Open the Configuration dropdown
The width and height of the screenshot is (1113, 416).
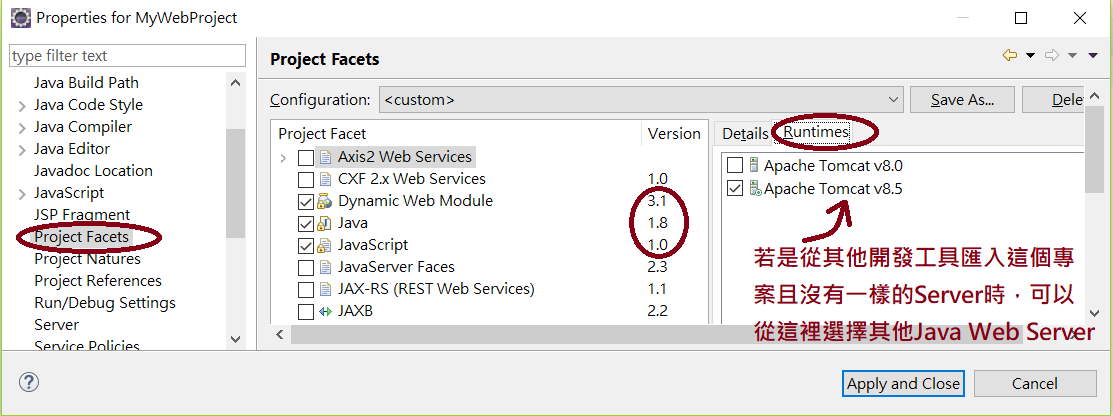click(641, 100)
